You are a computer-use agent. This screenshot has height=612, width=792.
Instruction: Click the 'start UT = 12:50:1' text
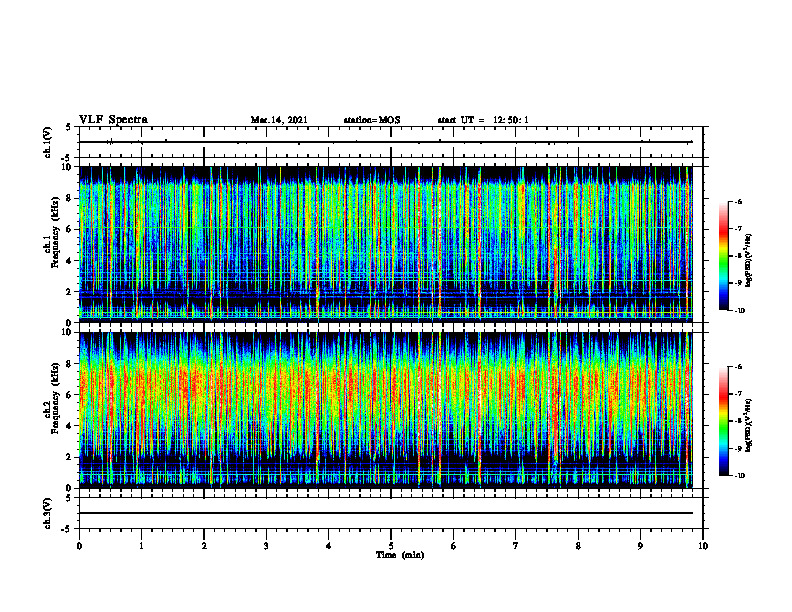coord(483,120)
